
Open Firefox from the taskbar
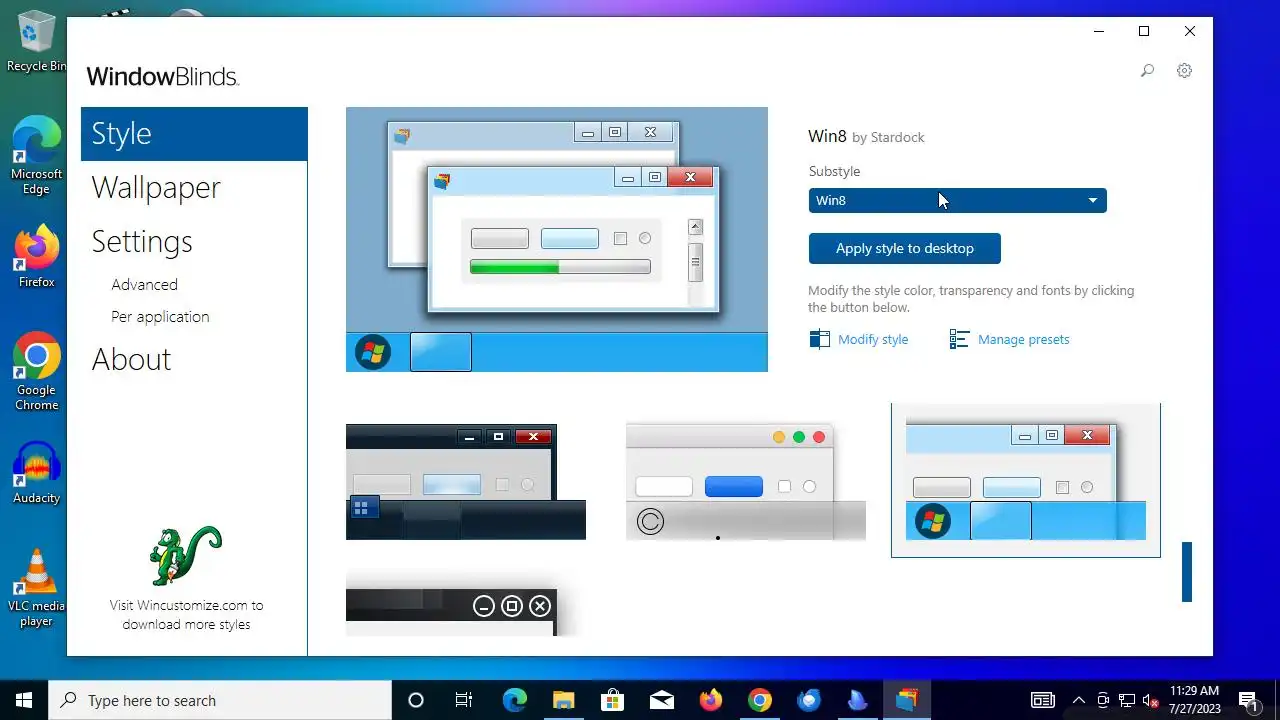(x=710, y=700)
